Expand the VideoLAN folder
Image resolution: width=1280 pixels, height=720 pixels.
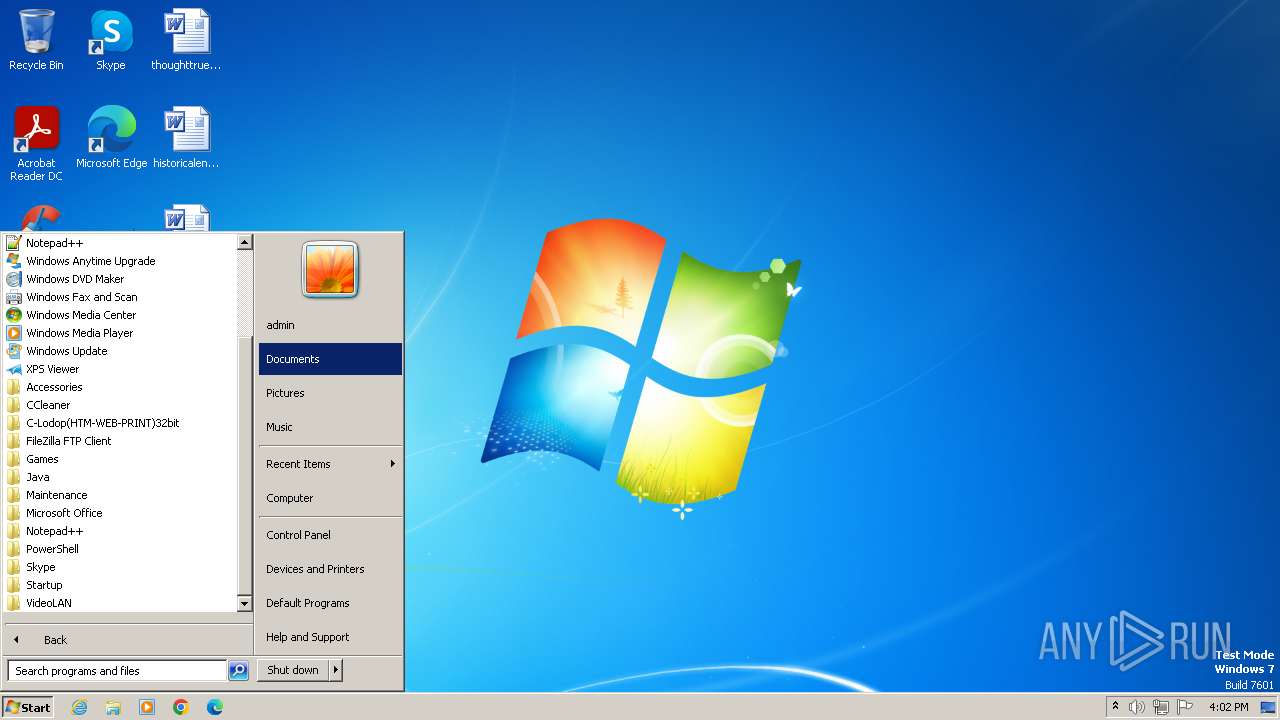pyautogui.click(x=48, y=603)
